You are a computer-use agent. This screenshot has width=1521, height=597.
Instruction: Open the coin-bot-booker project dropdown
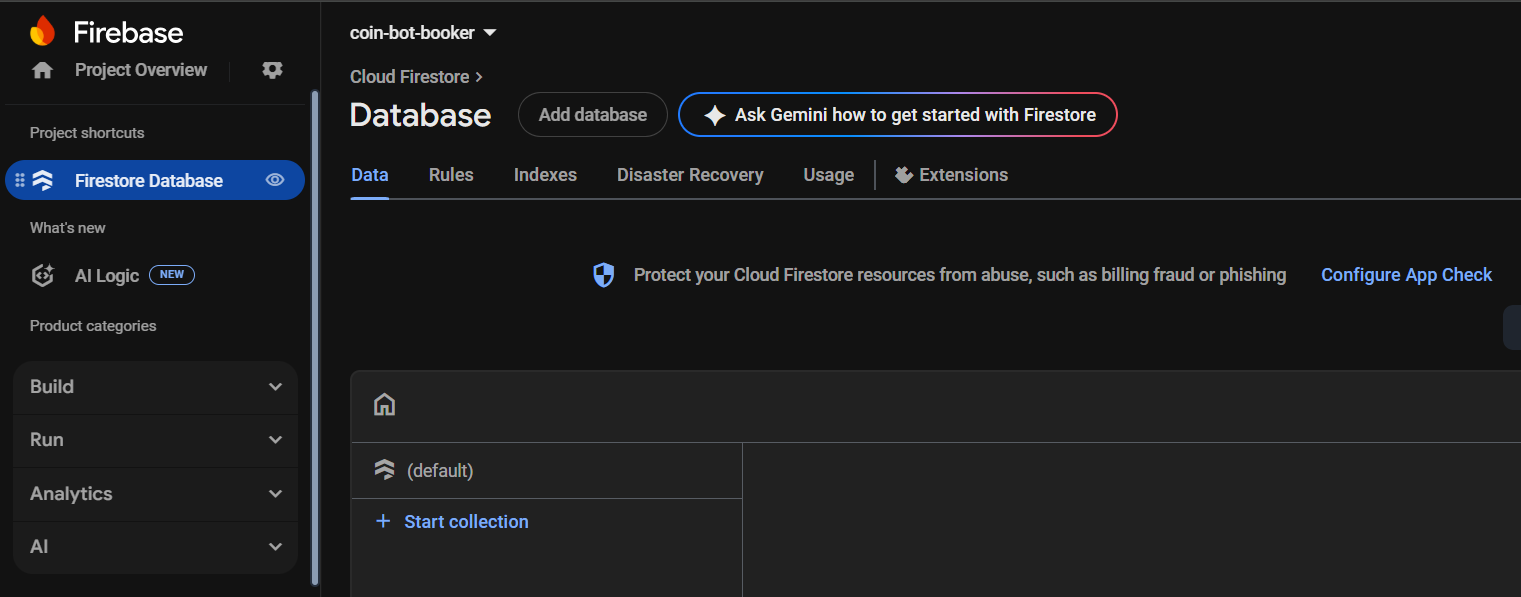pos(423,33)
